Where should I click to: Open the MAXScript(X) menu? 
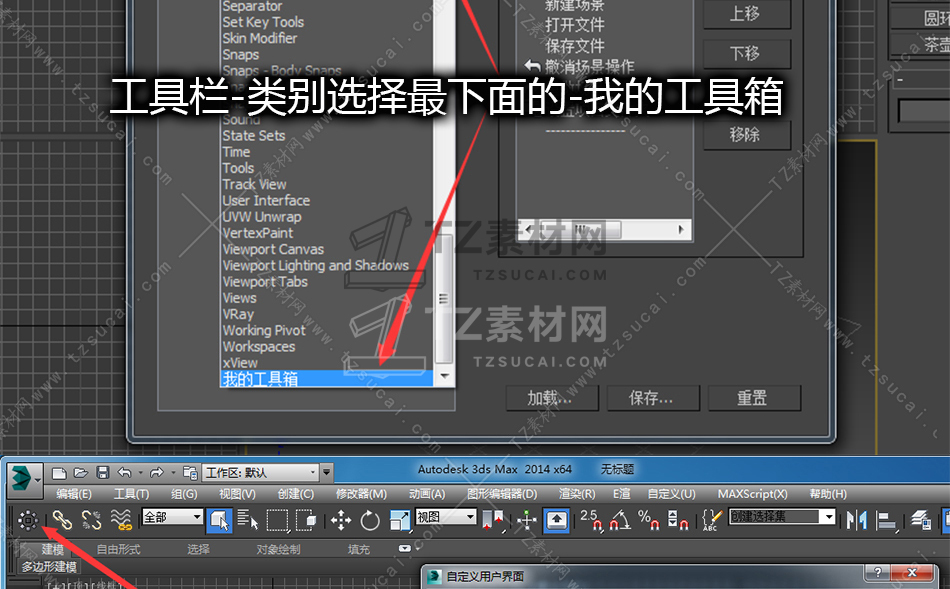pos(752,494)
